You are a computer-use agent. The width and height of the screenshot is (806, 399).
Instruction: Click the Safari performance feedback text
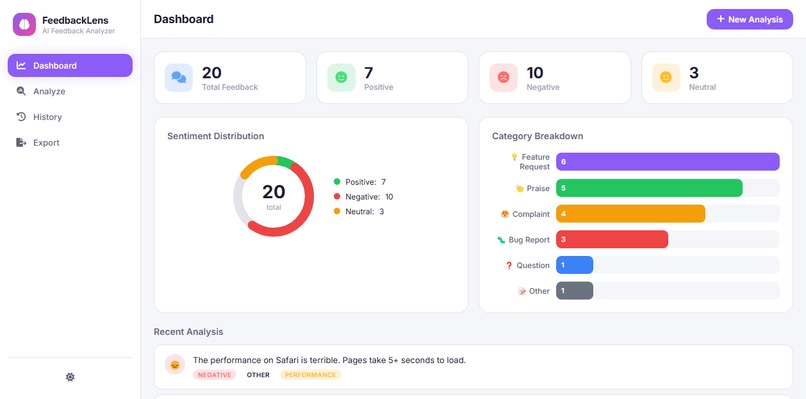point(329,360)
